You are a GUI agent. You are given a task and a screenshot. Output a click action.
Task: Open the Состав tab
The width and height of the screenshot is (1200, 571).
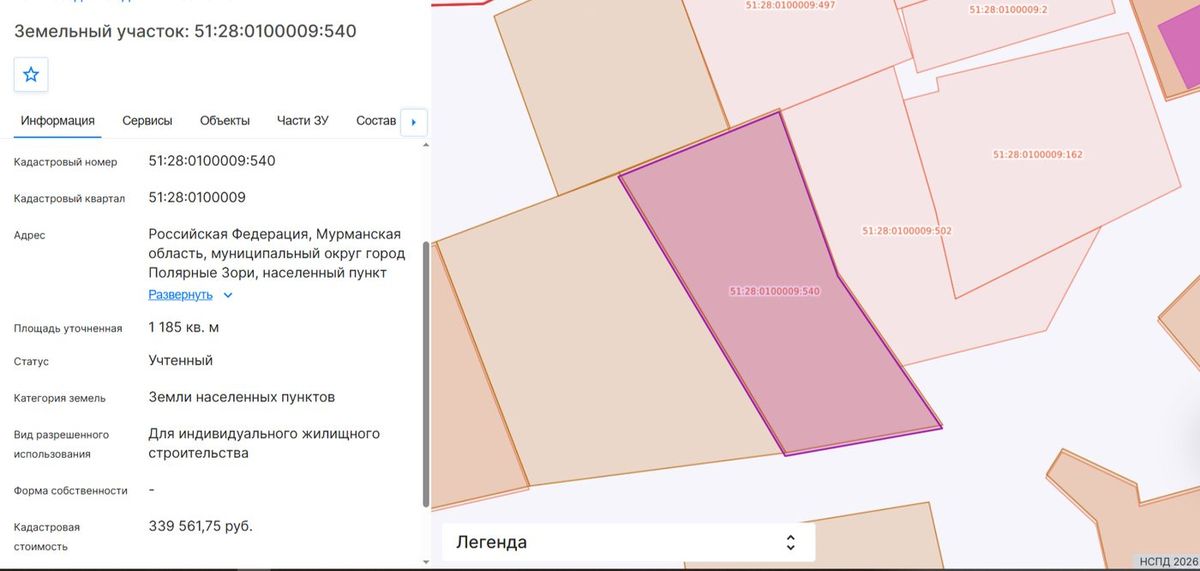(376, 121)
